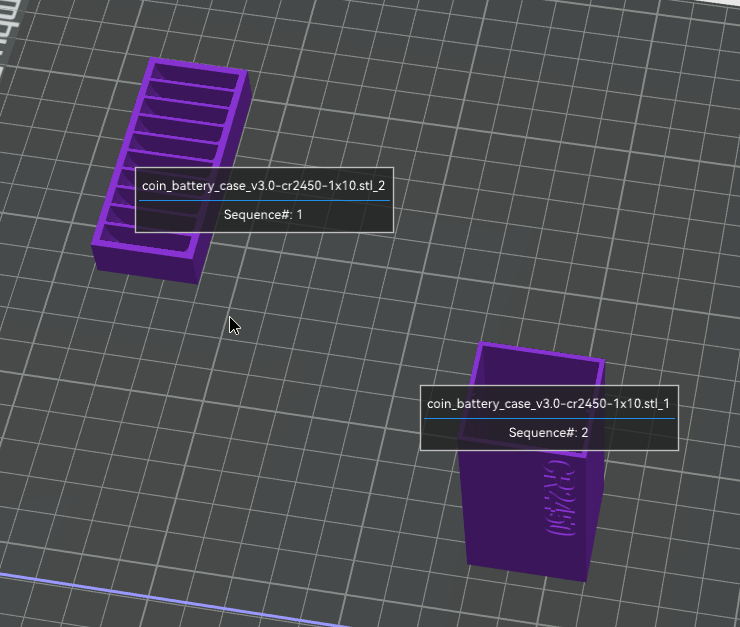Click label coin_battery_case_v3.0-cr2450-1x10.stl_2
This screenshot has height=627, width=740.
click(263, 186)
